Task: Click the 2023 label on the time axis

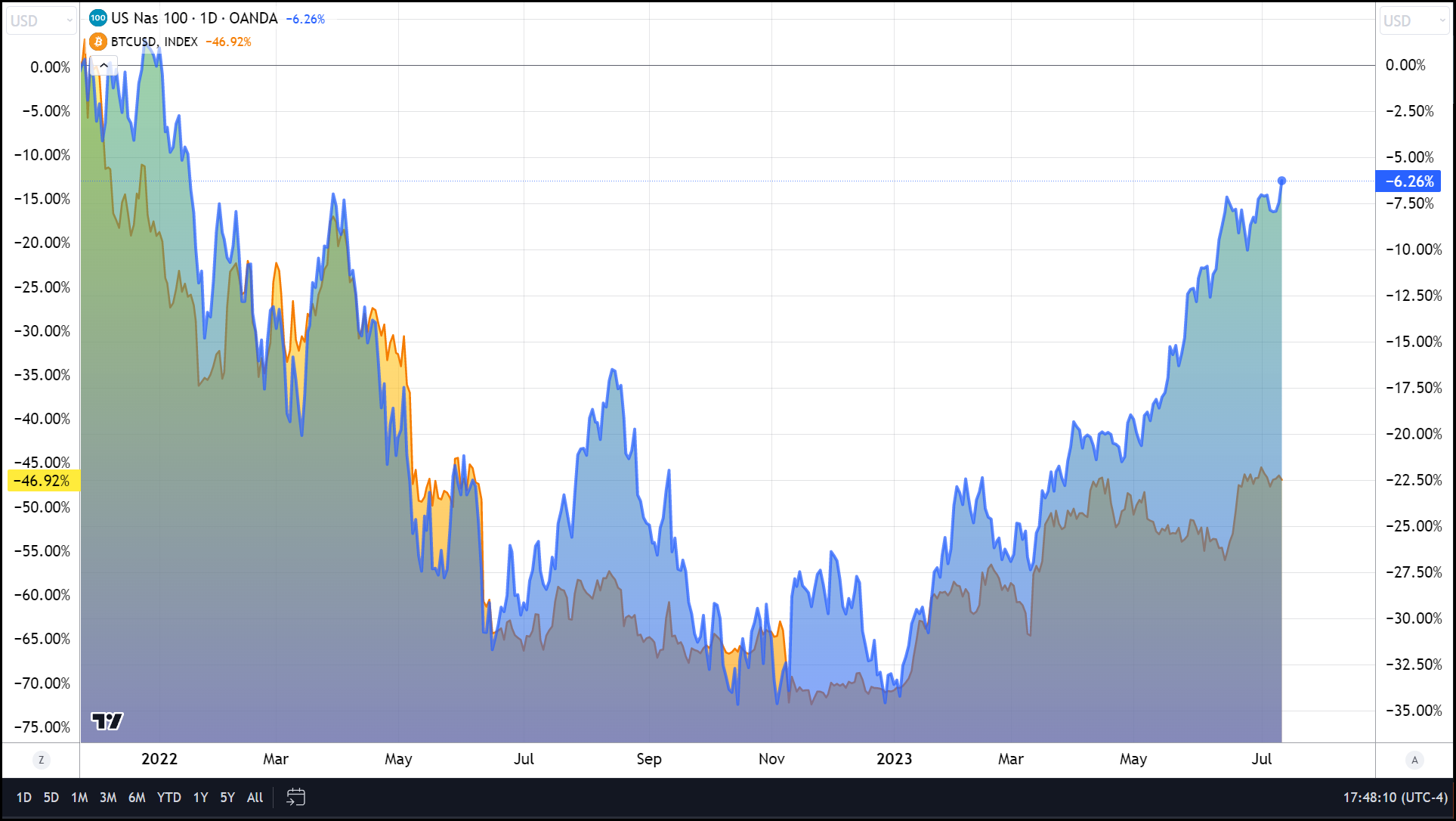Action: (894, 759)
